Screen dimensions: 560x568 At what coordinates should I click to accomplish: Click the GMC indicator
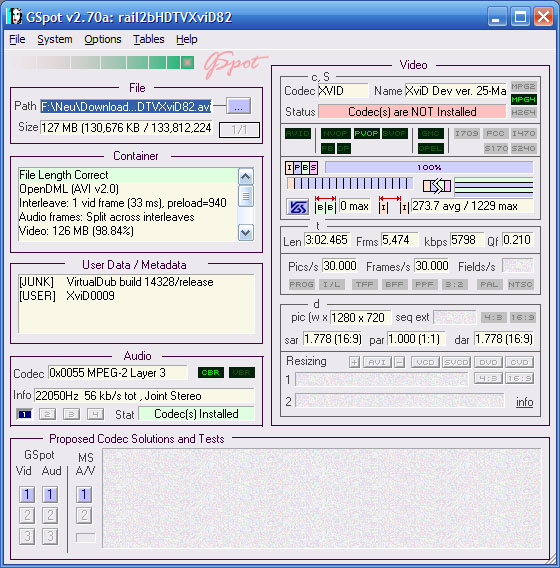pos(430,134)
